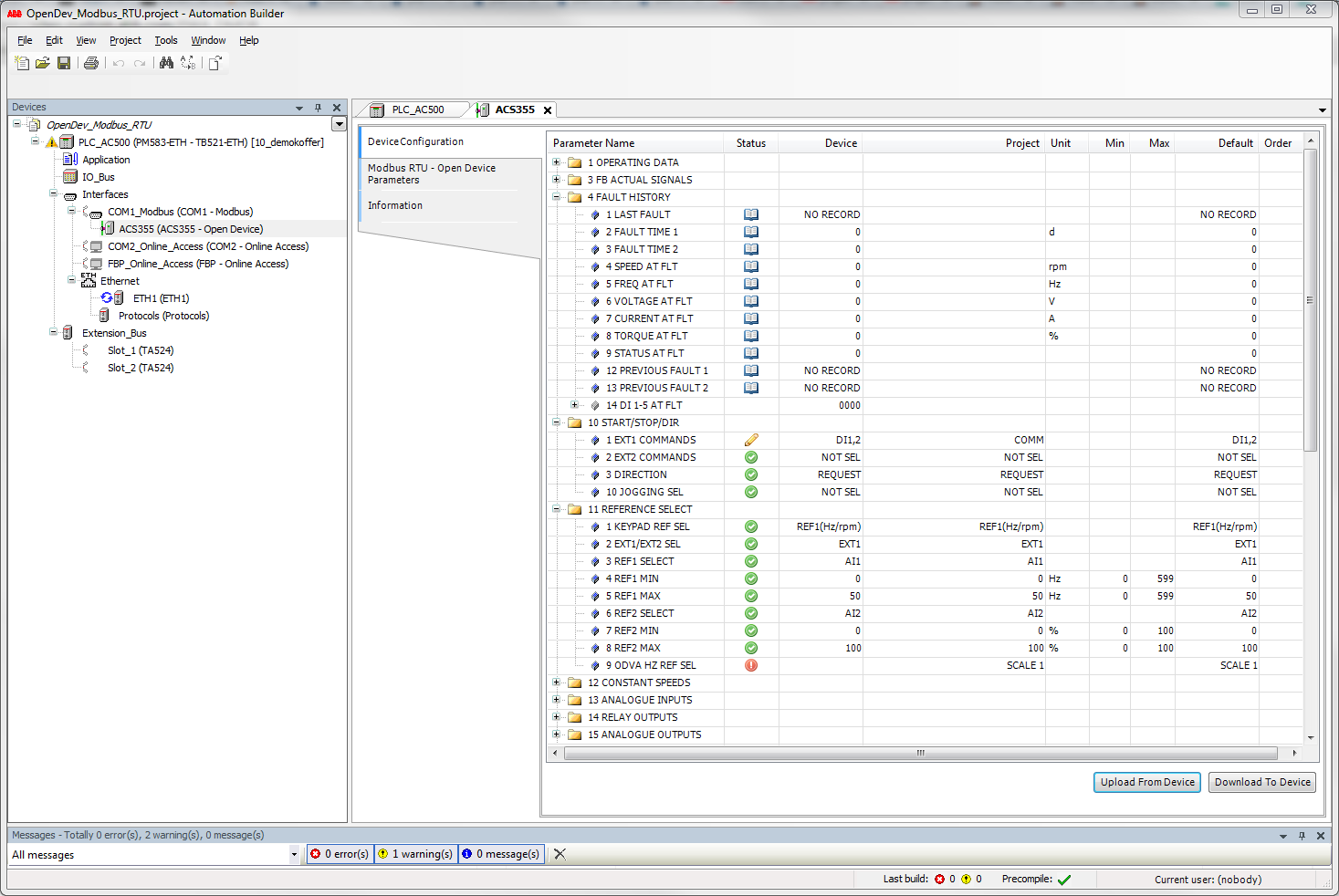Open Find with the binoculars icon
Image resolution: width=1339 pixels, height=896 pixels.
pyautogui.click(x=166, y=63)
